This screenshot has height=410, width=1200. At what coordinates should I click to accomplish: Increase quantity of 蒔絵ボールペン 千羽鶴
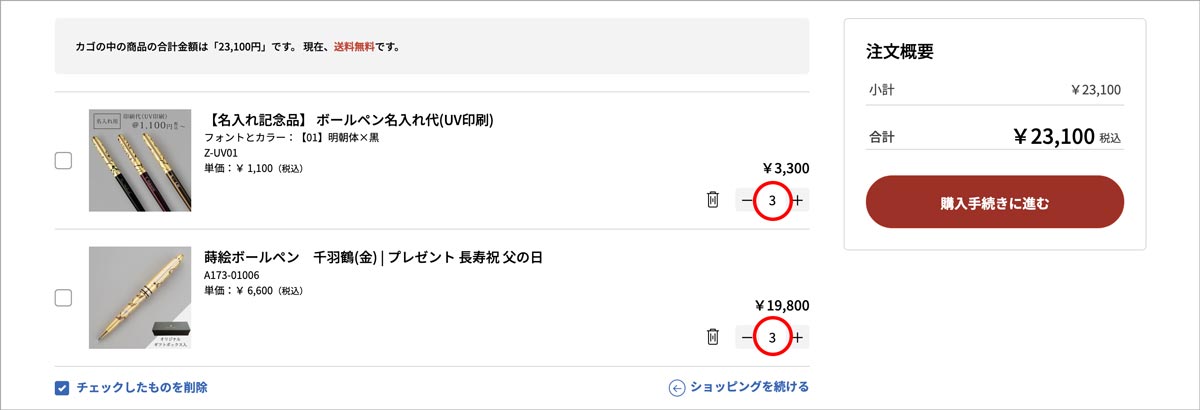coord(797,338)
